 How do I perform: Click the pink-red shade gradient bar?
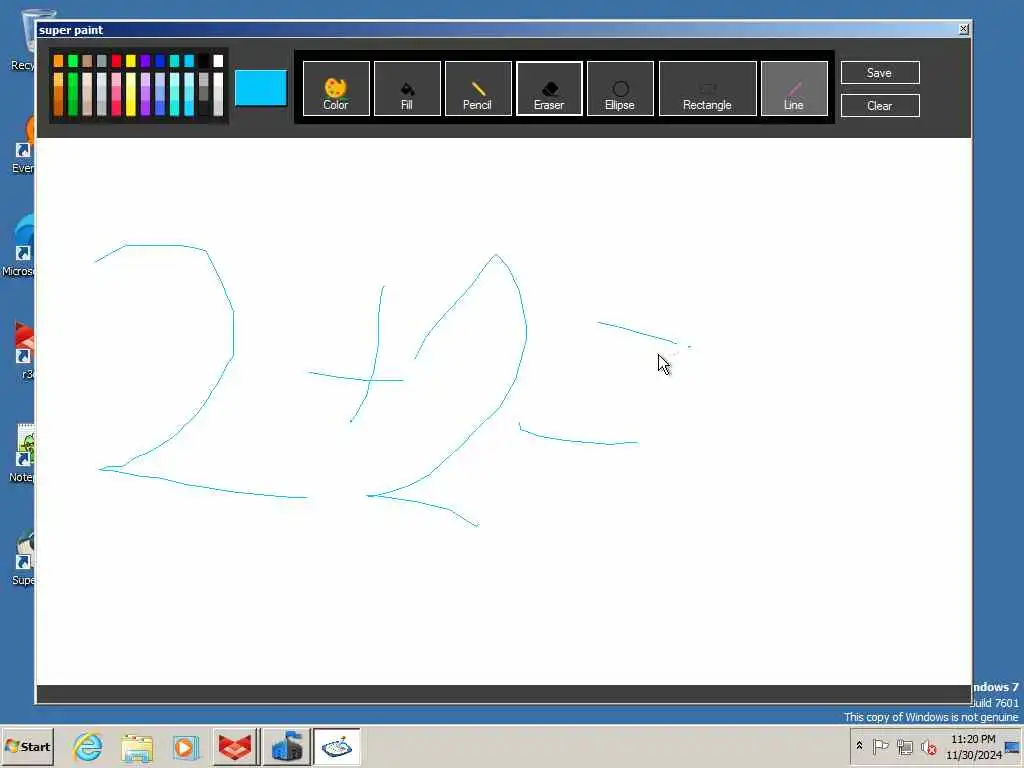pyautogui.click(x=116, y=94)
